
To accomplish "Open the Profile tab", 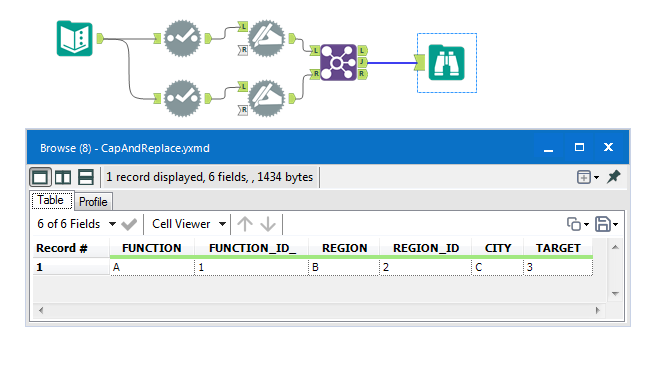I will click(x=93, y=202).
